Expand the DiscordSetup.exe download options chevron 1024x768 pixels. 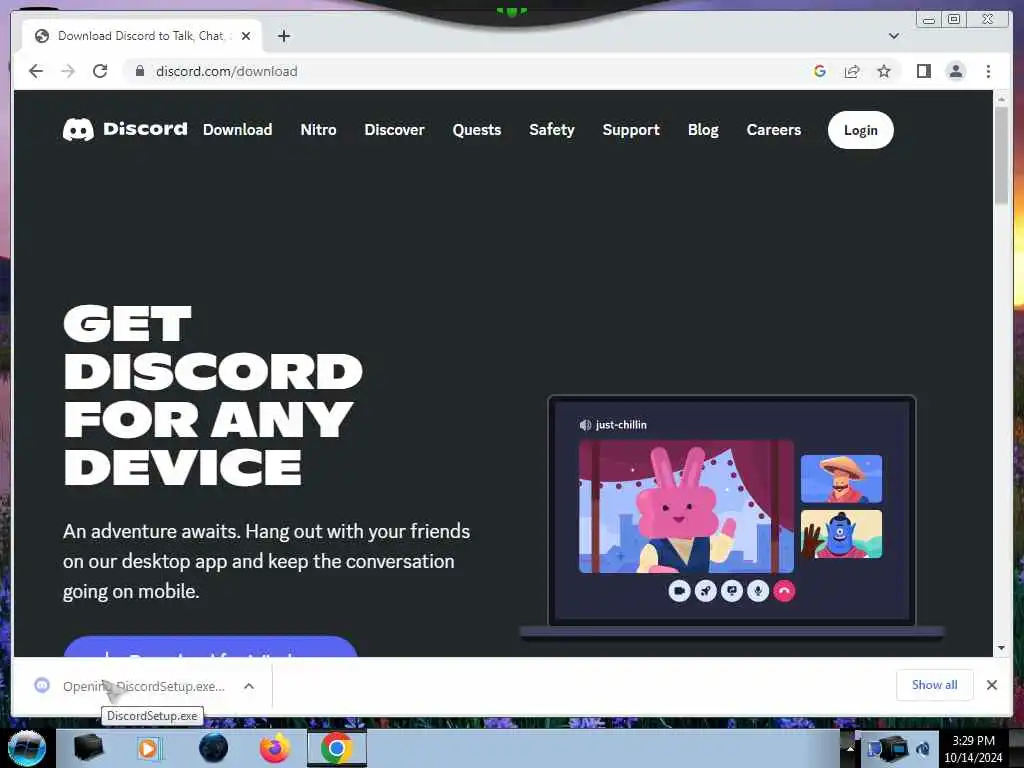pyautogui.click(x=249, y=686)
